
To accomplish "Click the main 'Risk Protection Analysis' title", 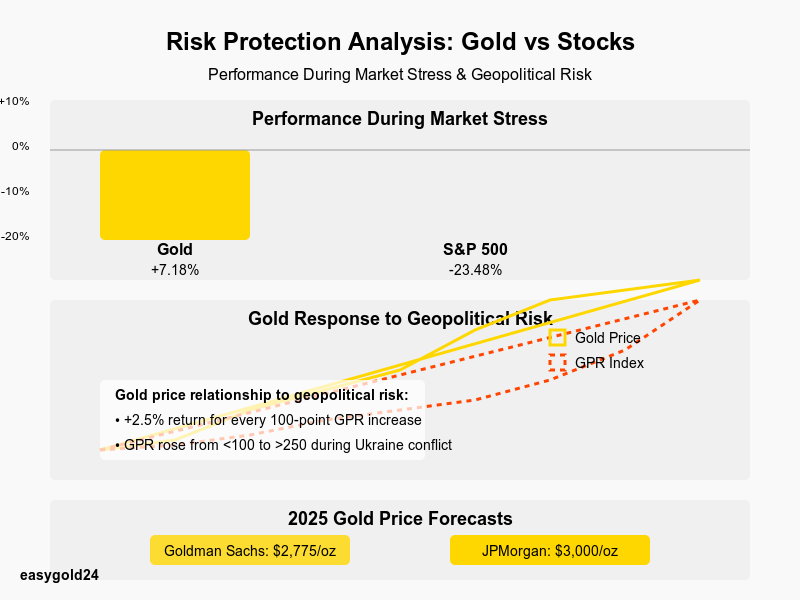I will (x=400, y=42).
